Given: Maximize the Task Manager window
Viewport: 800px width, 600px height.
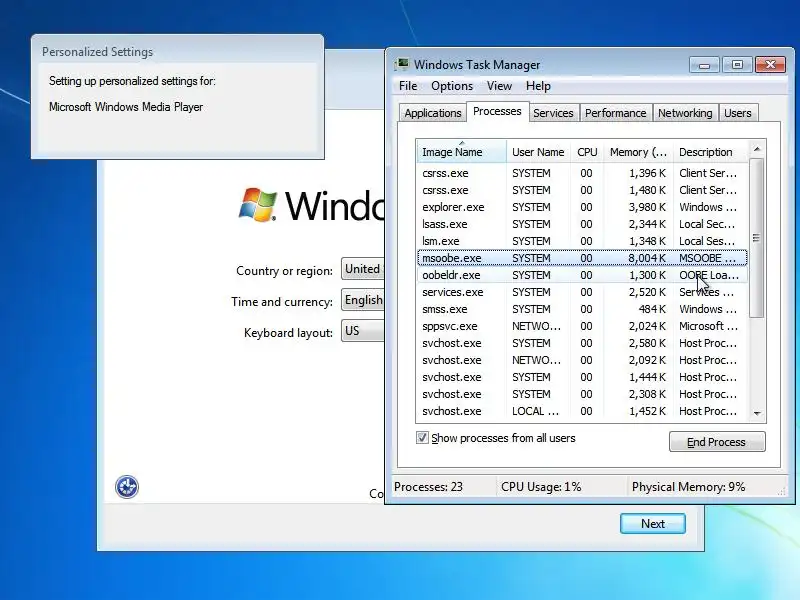Looking at the screenshot, I should click(x=737, y=65).
